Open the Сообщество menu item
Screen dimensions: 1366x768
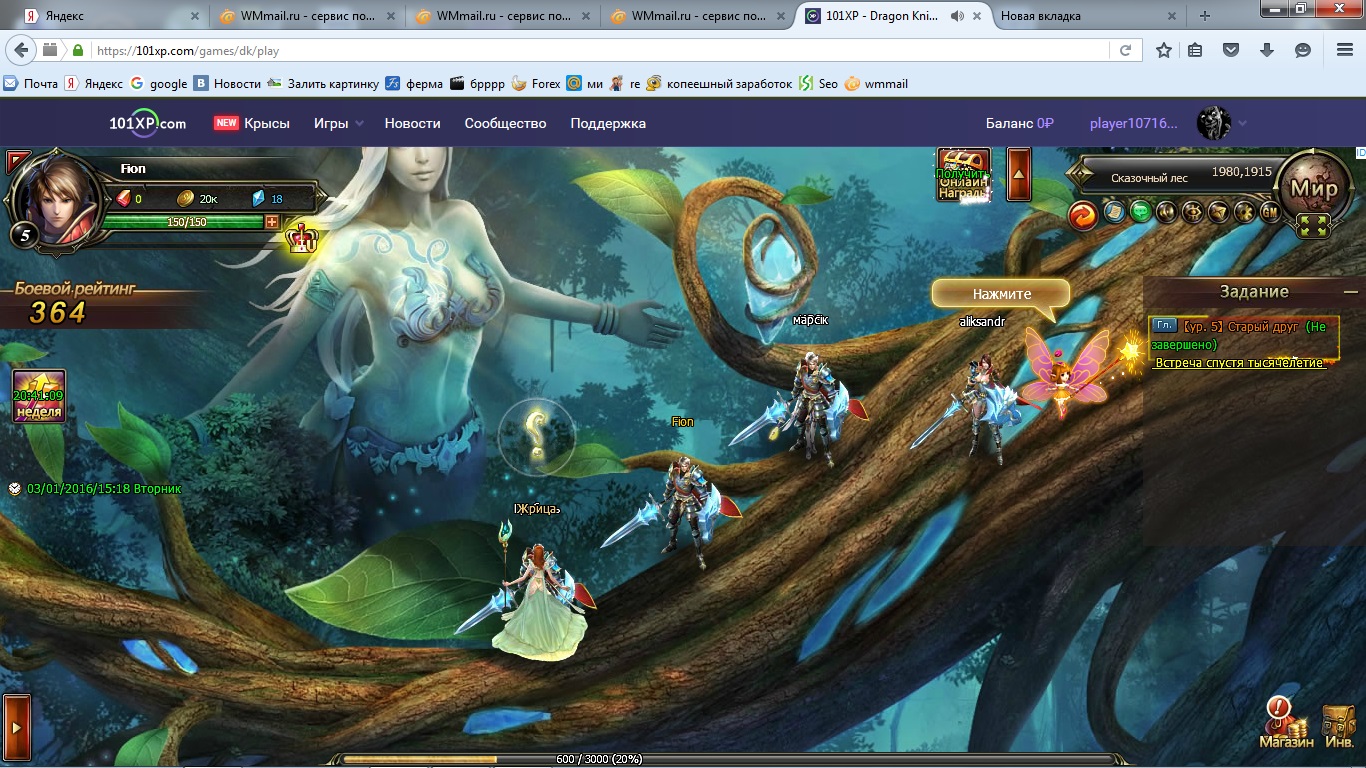click(505, 123)
